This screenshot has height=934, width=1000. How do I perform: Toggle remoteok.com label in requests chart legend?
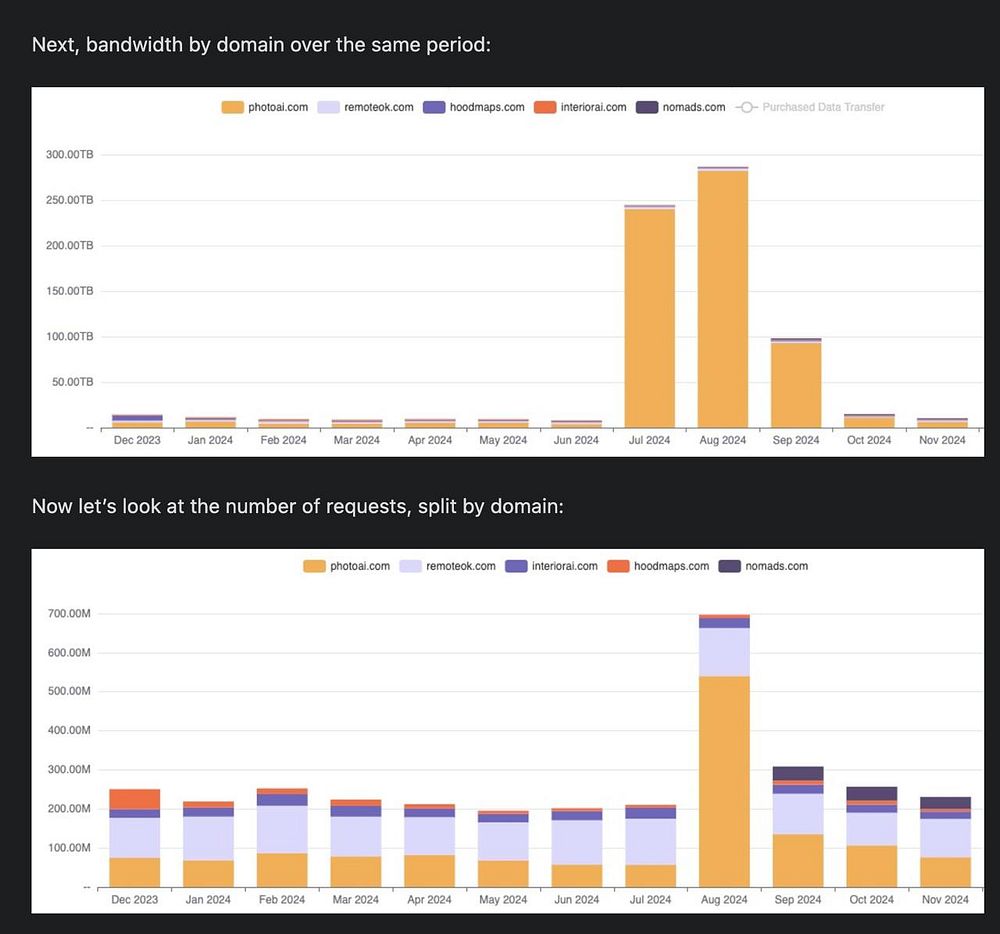pyautogui.click(x=460, y=566)
